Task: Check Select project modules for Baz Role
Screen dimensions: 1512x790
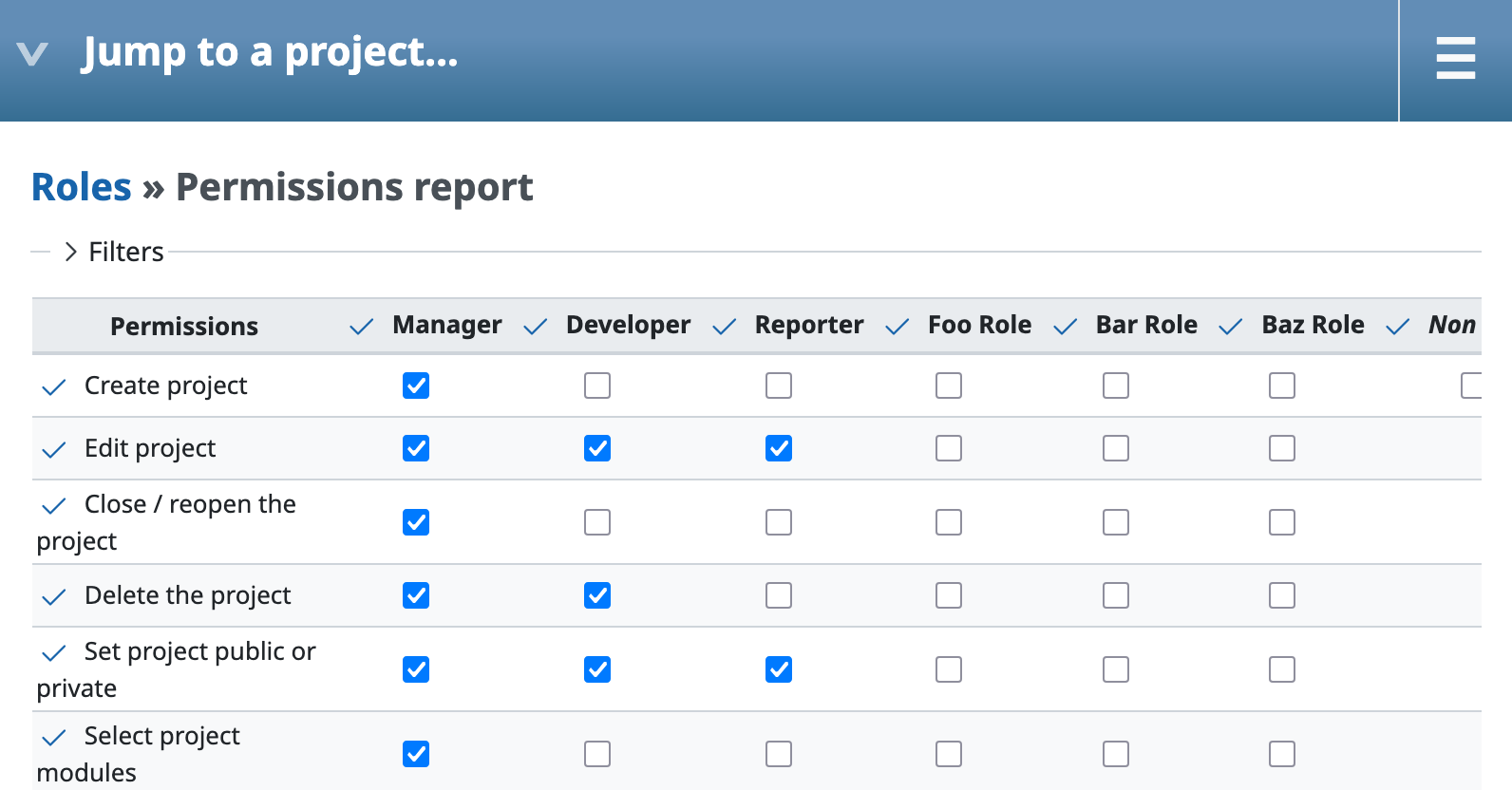Action: pyautogui.click(x=1282, y=754)
